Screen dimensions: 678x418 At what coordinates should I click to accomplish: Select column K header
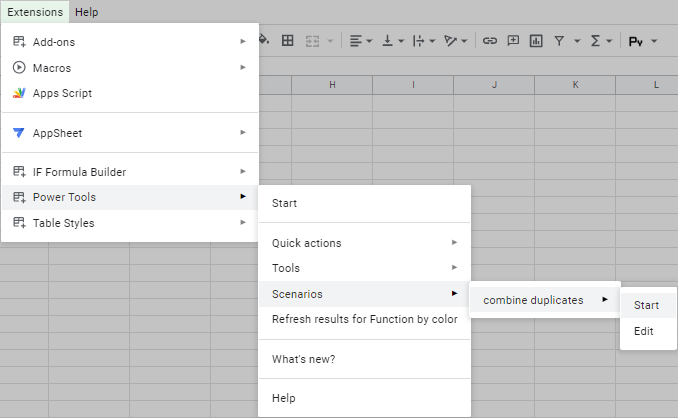click(x=575, y=85)
